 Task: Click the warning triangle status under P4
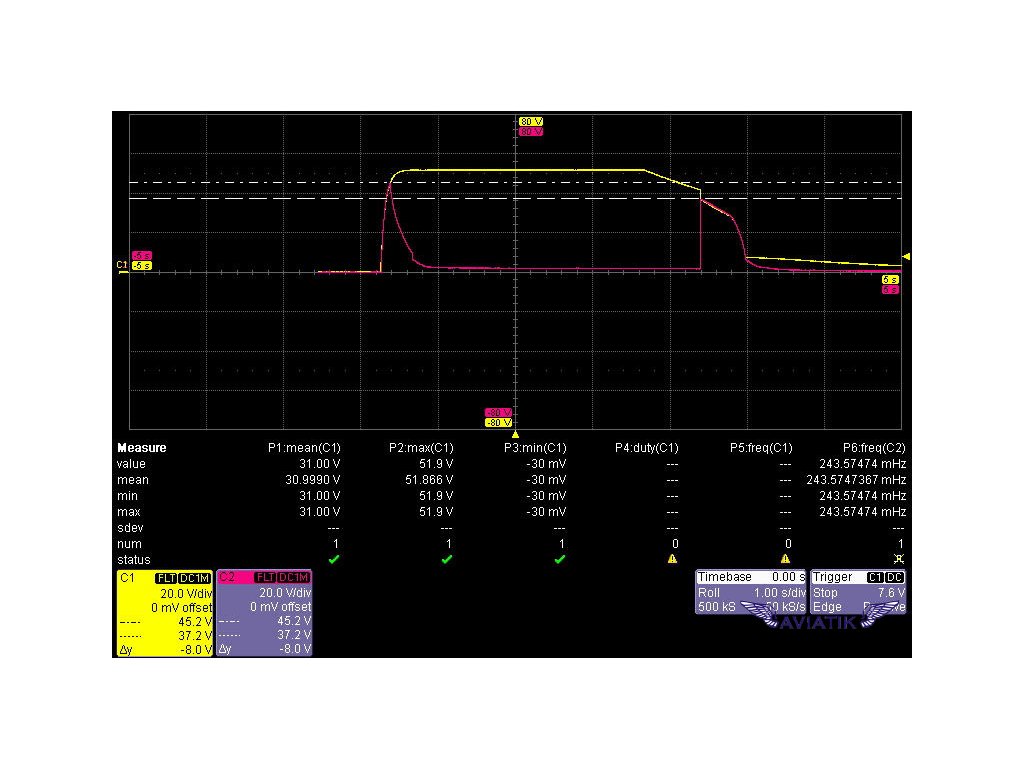(673, 559)
